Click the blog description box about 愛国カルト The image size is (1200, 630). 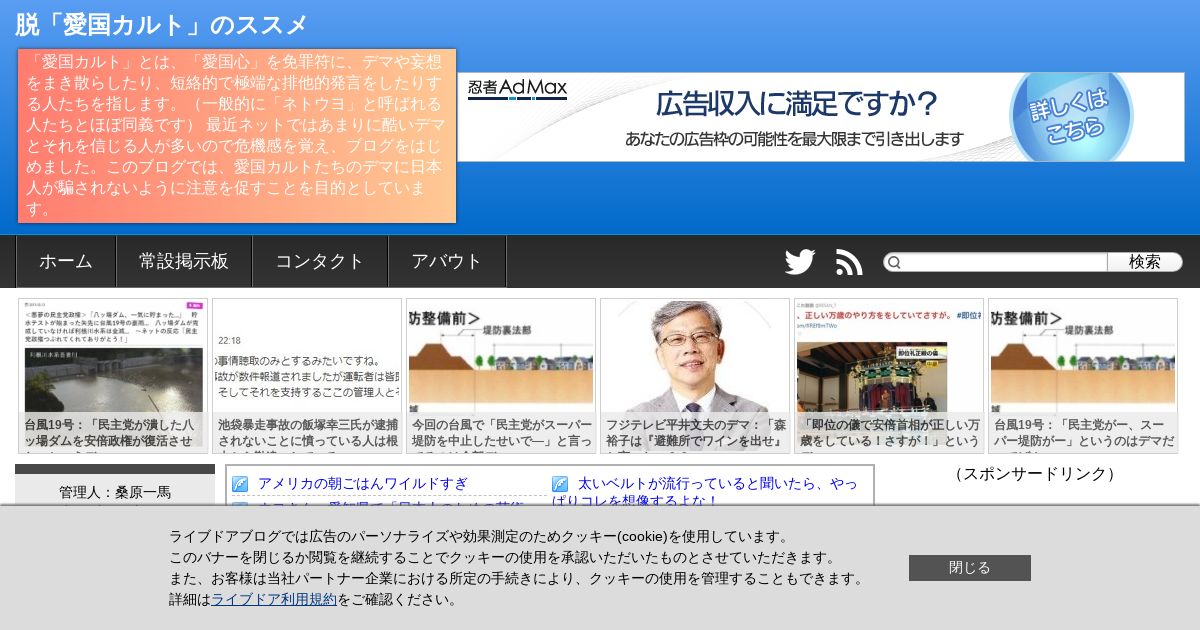(237, 136)
